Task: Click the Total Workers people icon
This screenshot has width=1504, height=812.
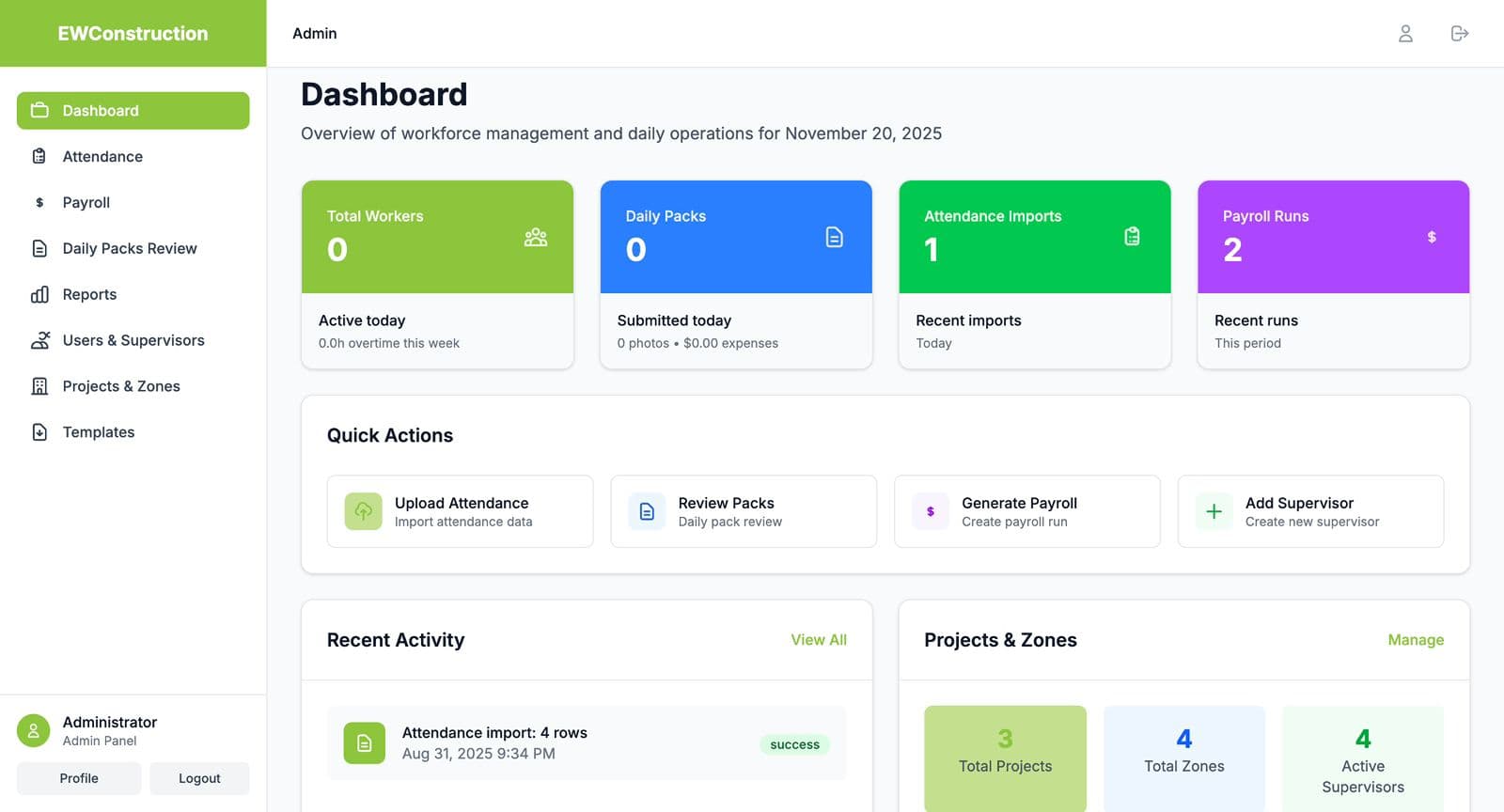Action: (x=536, y=237)
